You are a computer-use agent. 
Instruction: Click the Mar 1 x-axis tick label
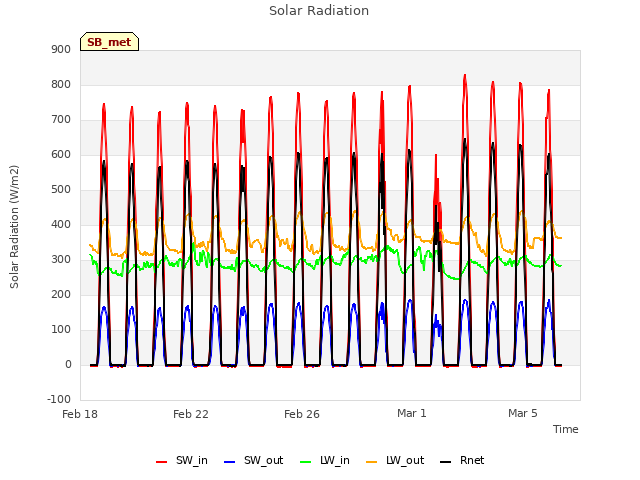[x=411, y=413]
